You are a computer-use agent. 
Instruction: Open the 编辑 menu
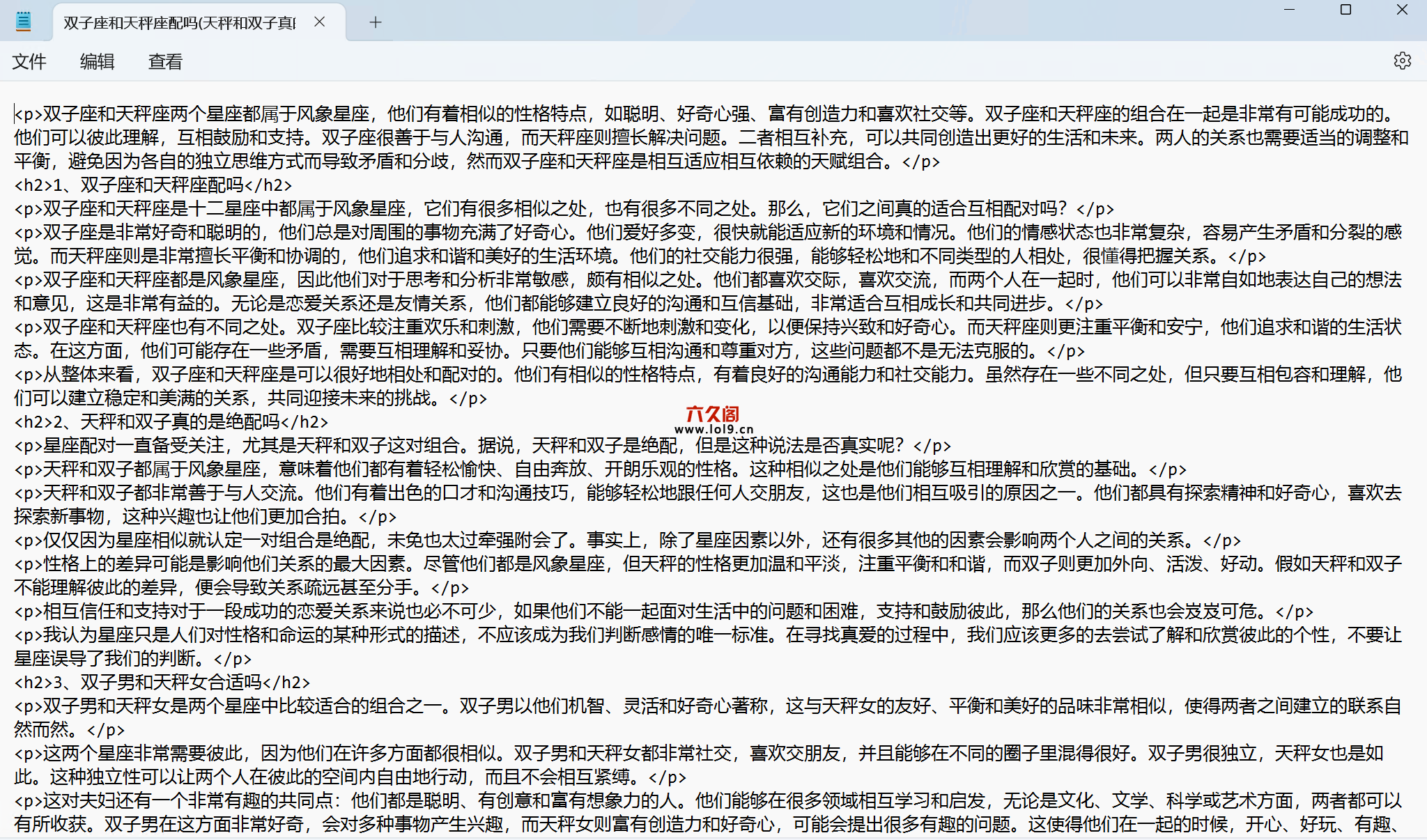[x=97, y=62]
